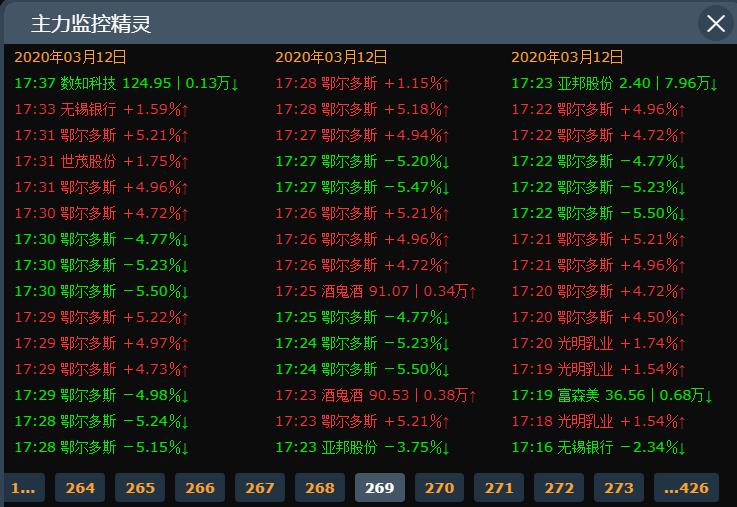Screen dimensions: 737x507
Task: Open 17:37 数知科技 124.95 entry
Action: [127, 83]
